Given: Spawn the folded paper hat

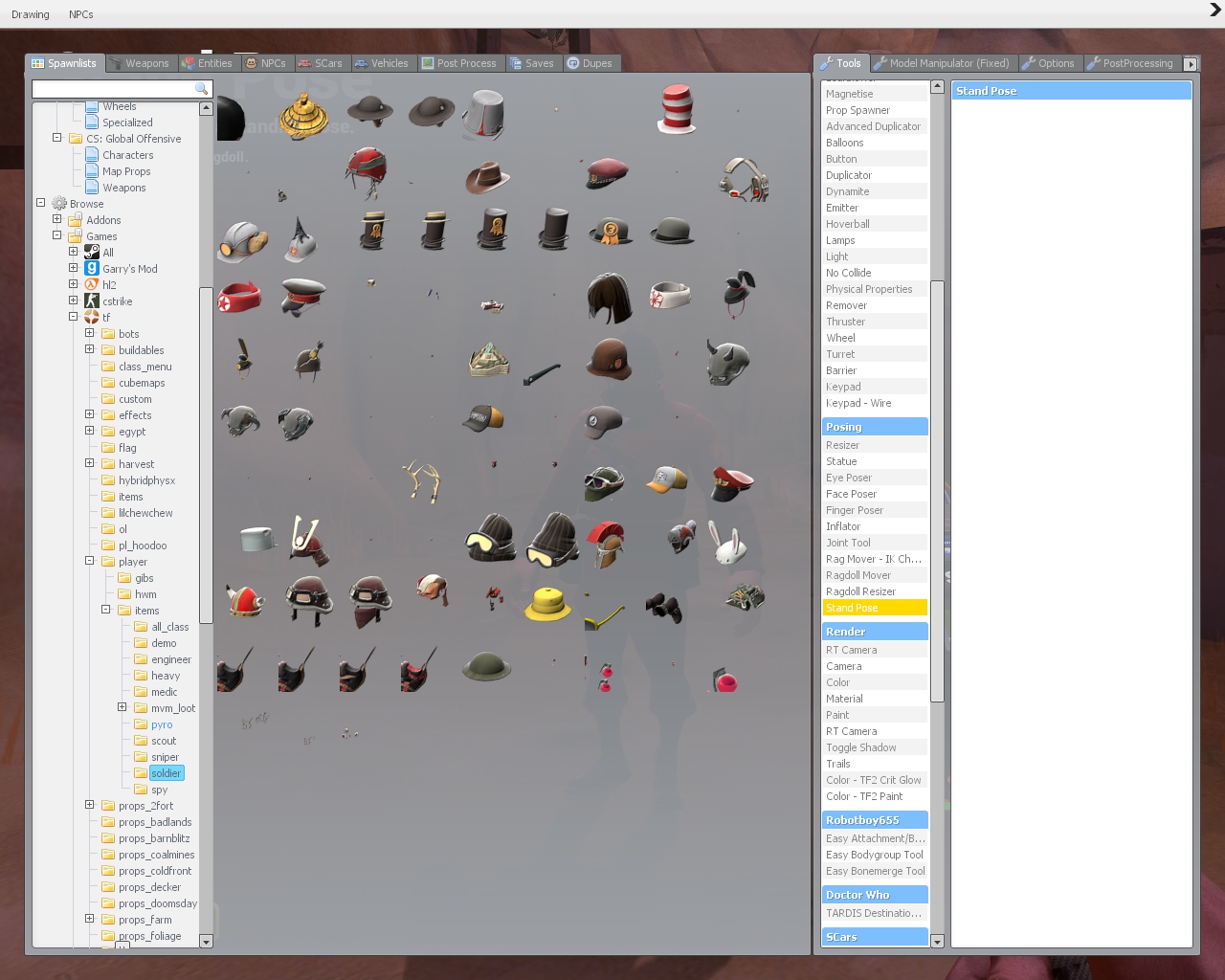Looking at the screenshot, I should (488, 360).
